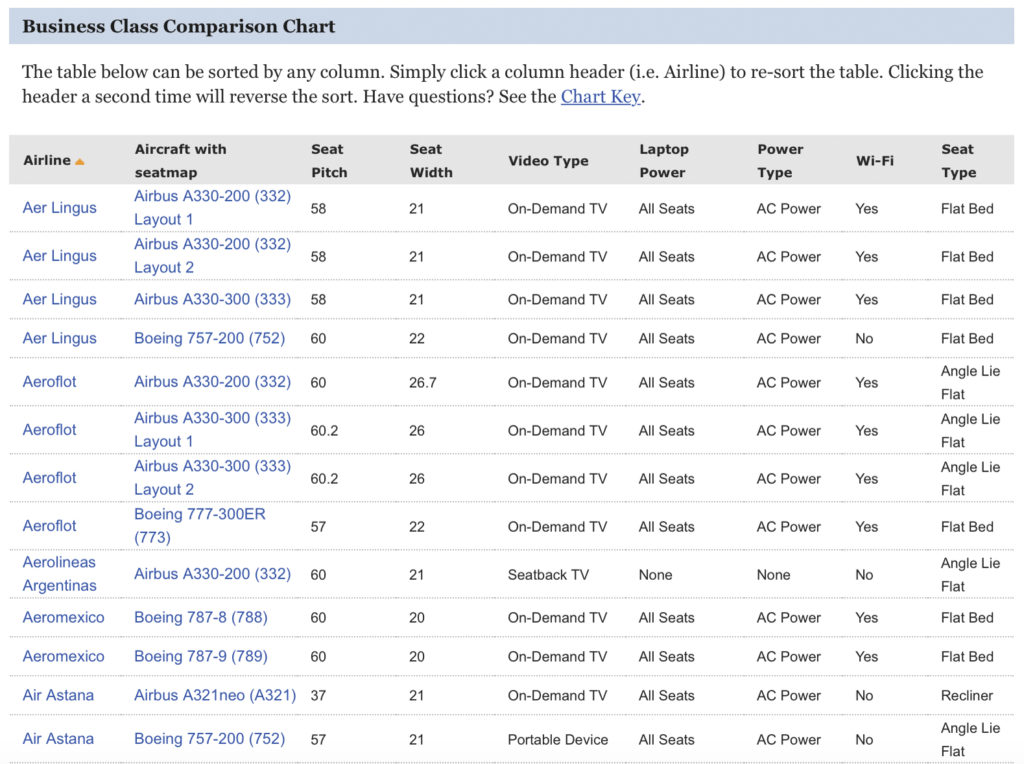Open the first Aer Lingus airline link
This screenshot has height=764, width=1024.
(x=60, y=208)
